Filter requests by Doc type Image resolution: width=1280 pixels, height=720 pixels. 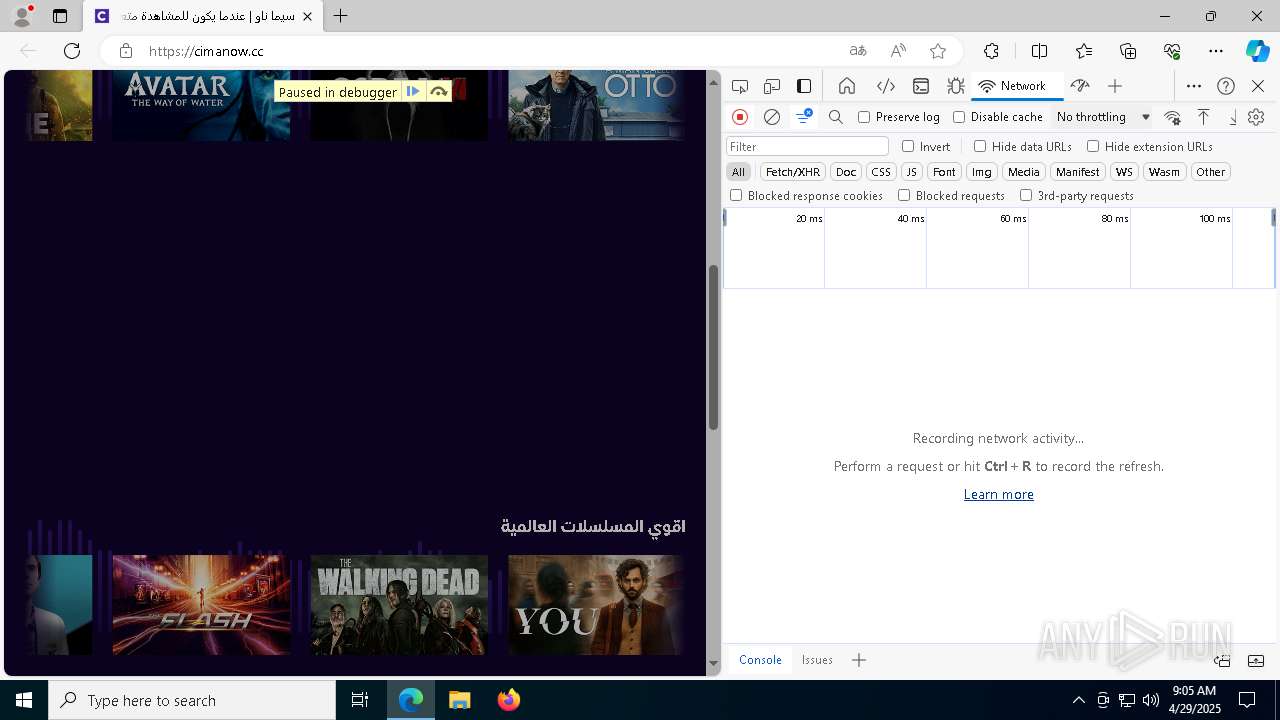(846, 172)
